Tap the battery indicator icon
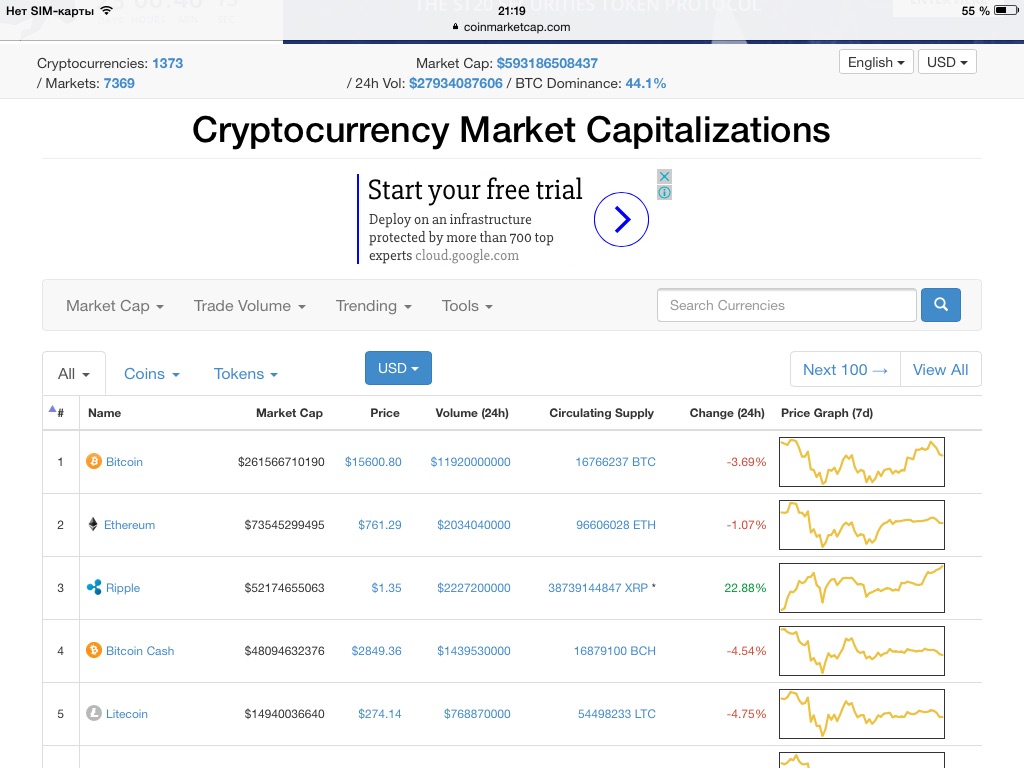Image resolution: width=1024 pixels, height=768 pixels. [1006, 10]
